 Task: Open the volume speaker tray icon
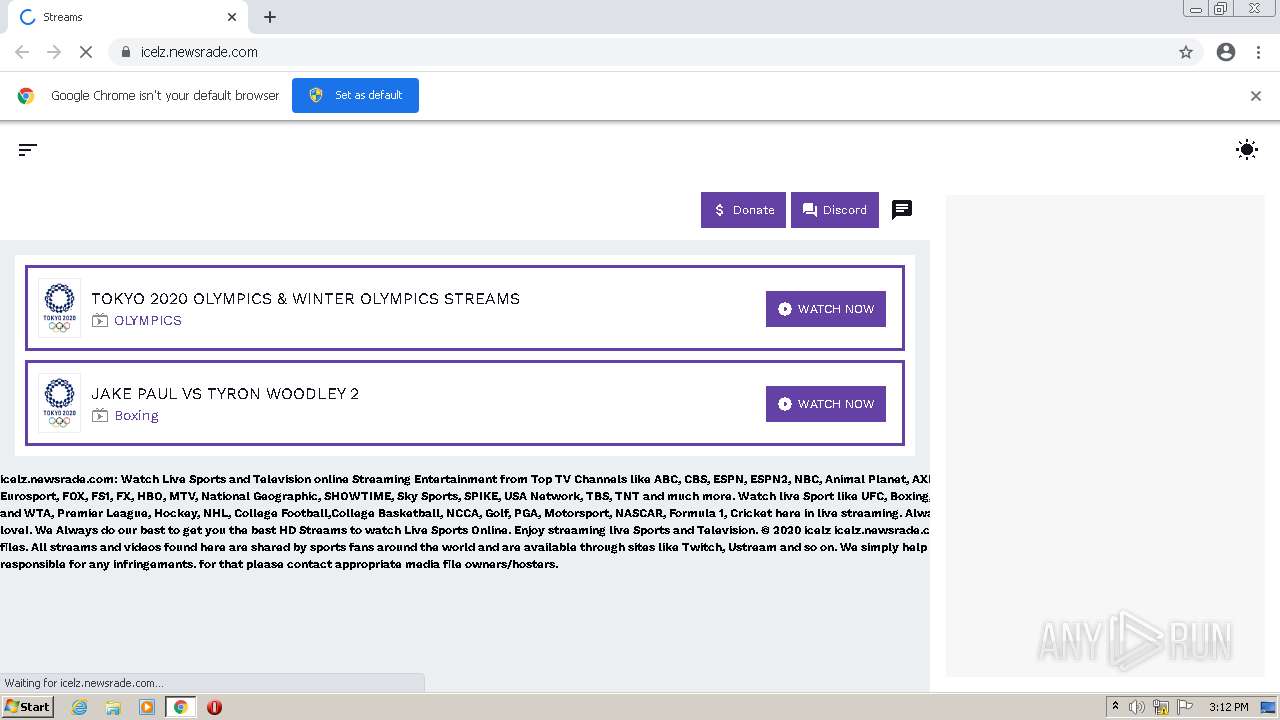pos(1137,707)
